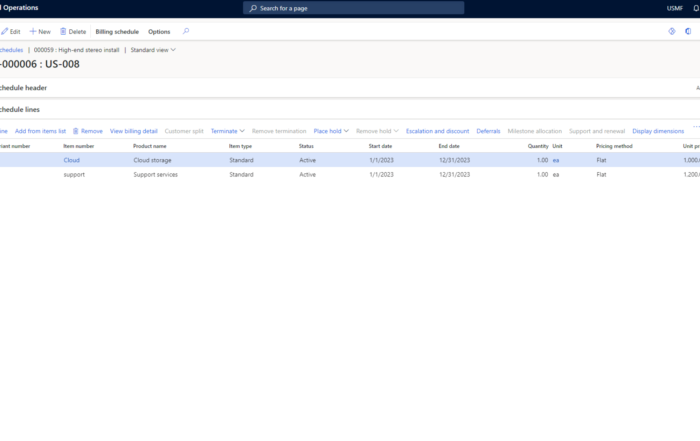Click the Search for a page box
Screen dimensions: 700x441
[353, 8]
